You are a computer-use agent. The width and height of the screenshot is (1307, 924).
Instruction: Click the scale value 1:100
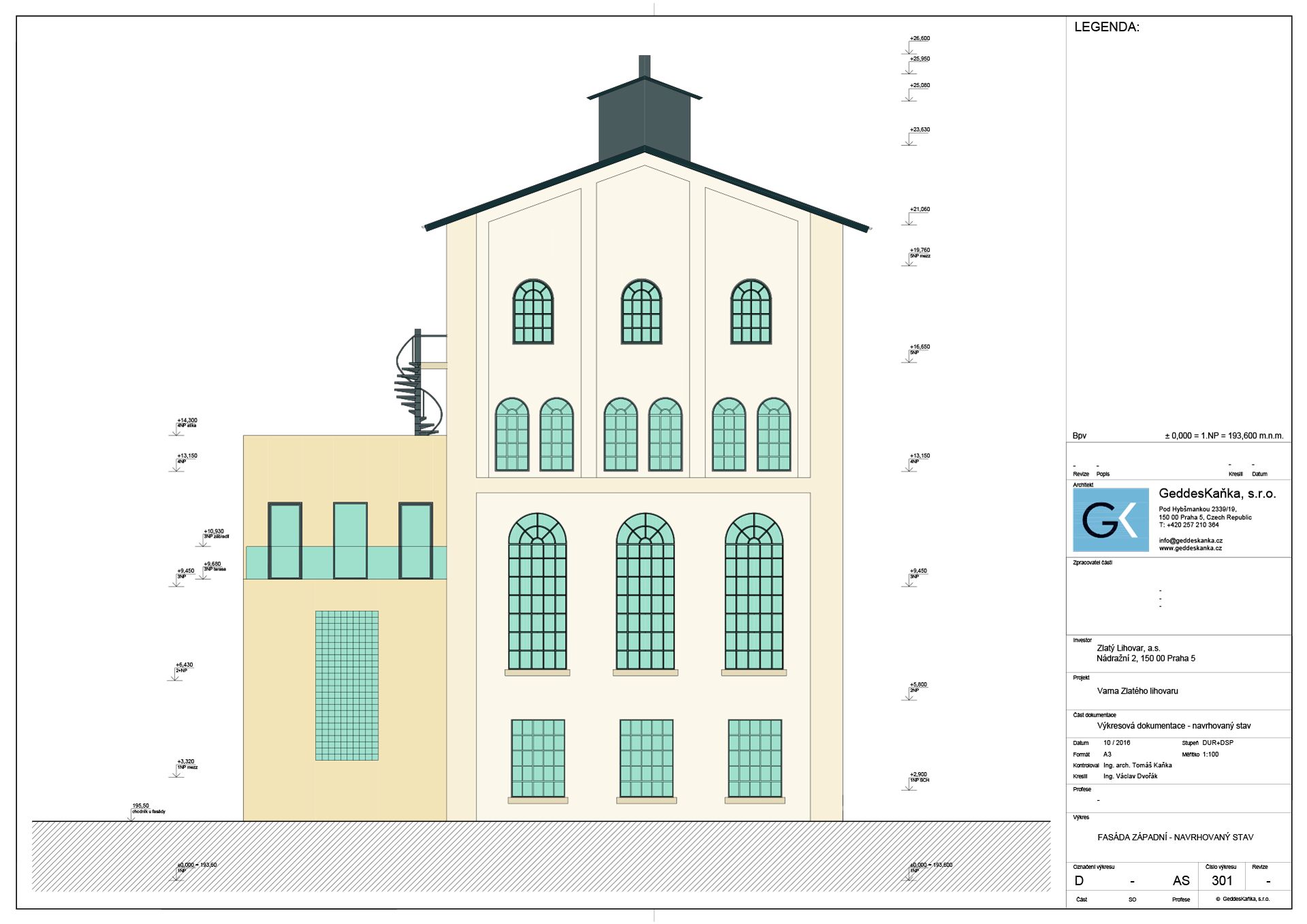1210,755
